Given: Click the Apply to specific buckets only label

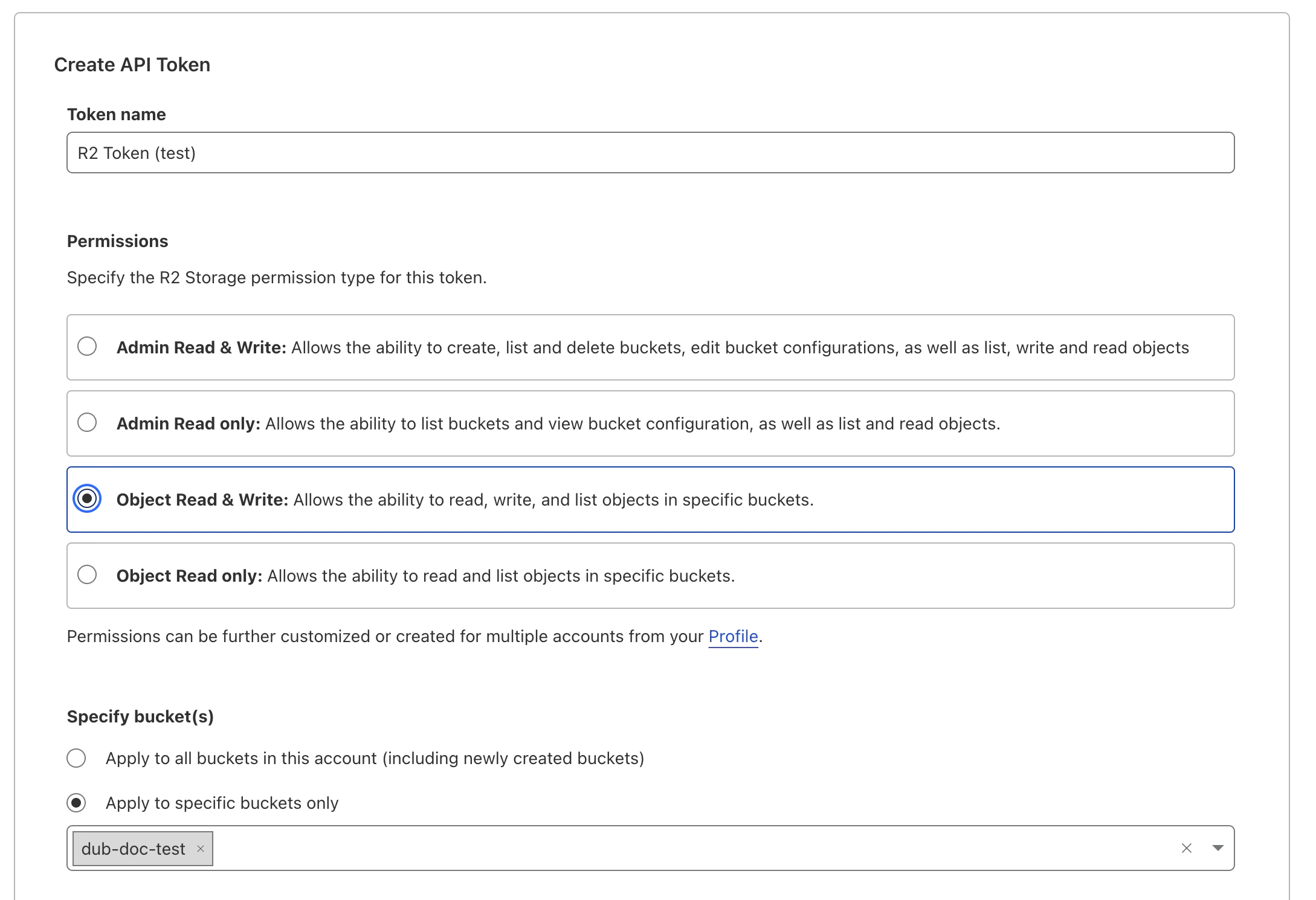Looking at the screenshot, I should (x=222, y=803).
